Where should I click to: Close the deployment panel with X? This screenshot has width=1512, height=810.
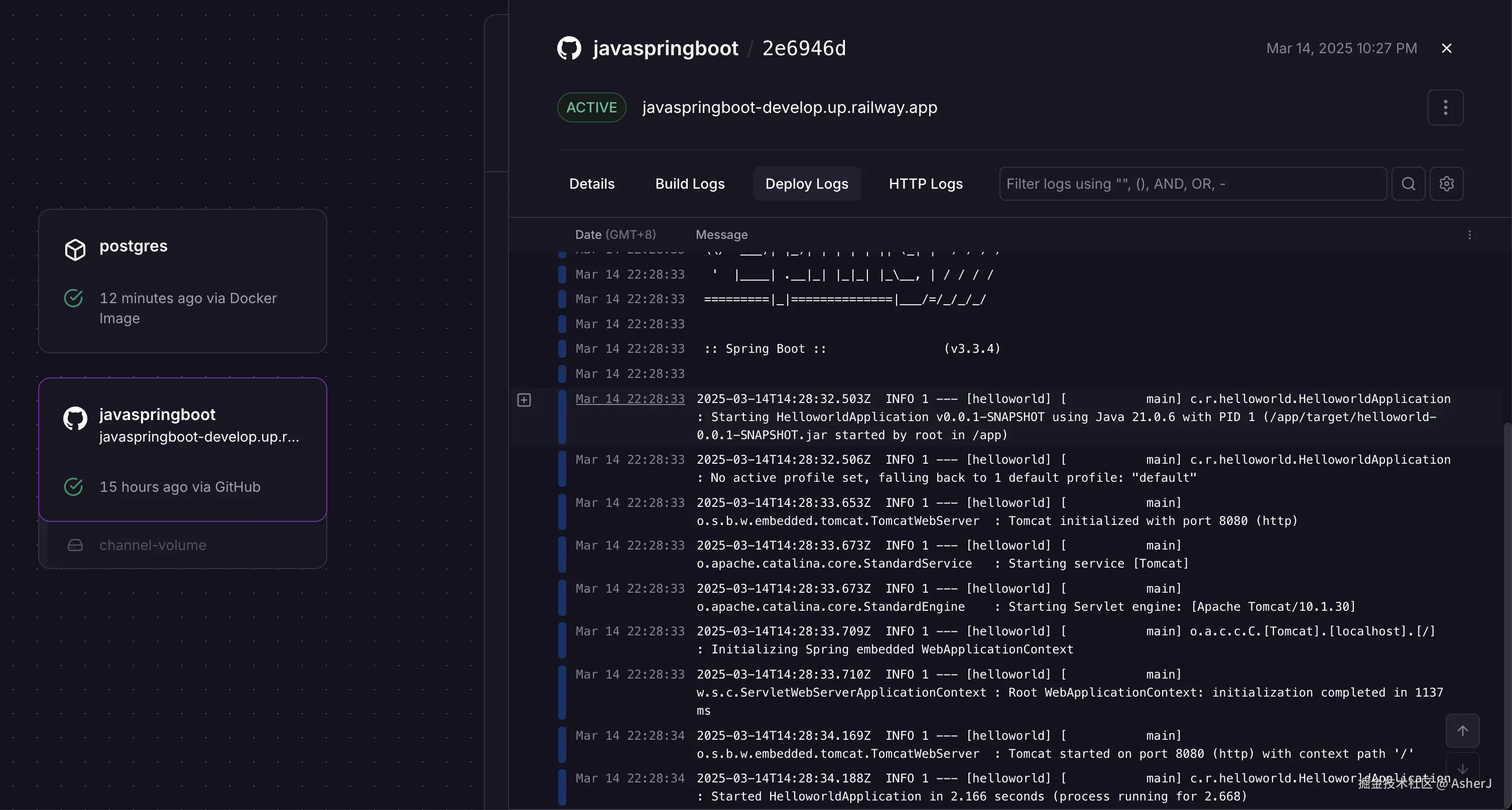(x=1446, y=48)
